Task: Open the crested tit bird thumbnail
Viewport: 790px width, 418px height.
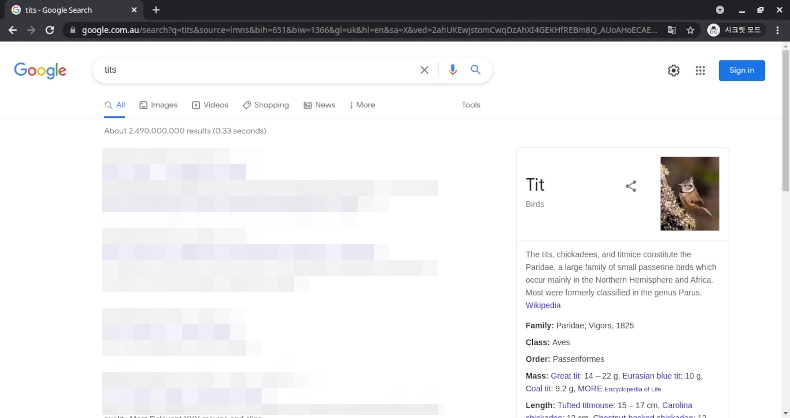Action: tap(690, 194)
